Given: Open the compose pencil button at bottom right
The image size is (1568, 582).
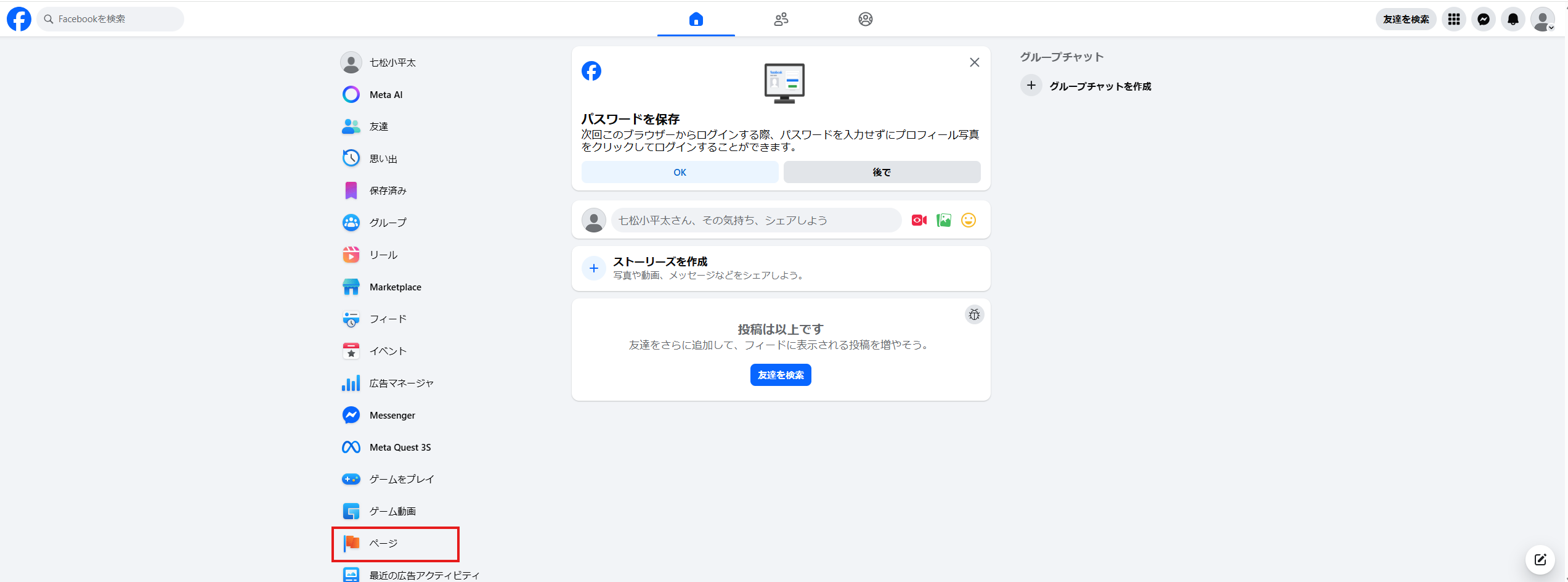Looking at the screenshot, I should coord(1540,560).
